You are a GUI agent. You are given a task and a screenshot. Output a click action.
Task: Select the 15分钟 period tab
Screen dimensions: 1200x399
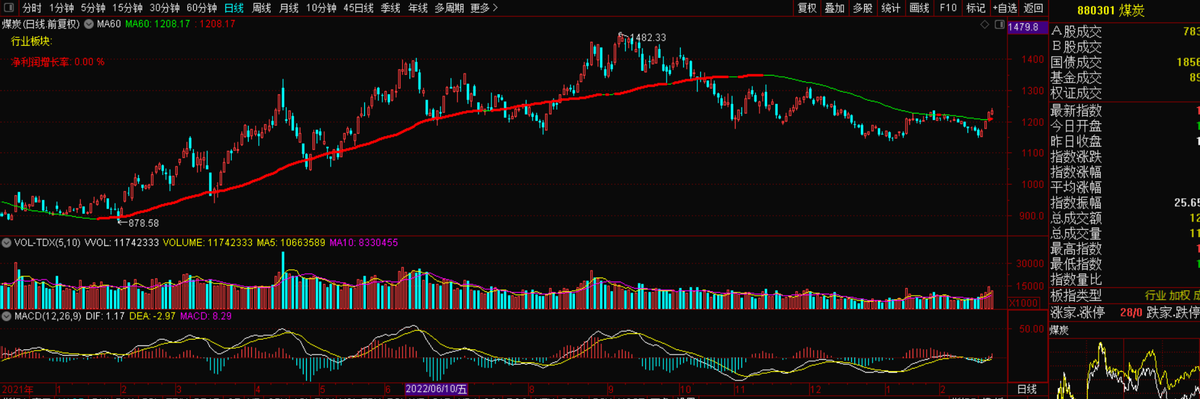click(128, 7)
